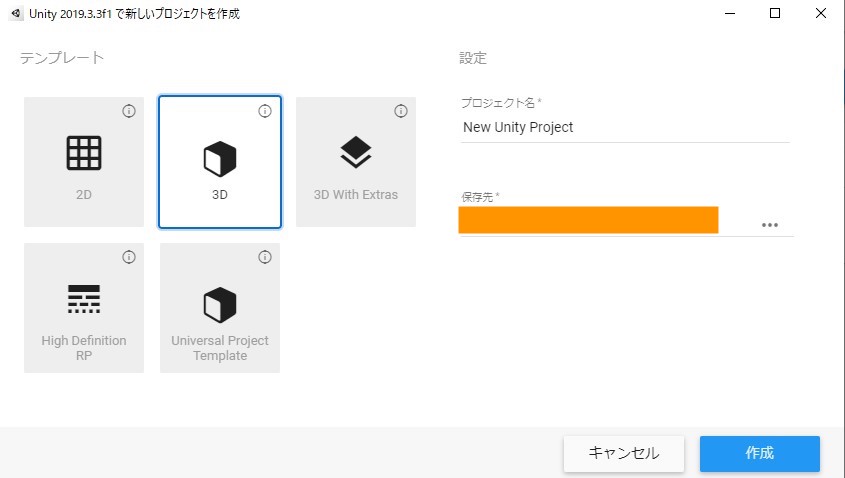Browse save location with three-dots button
Screen dimensions: 845x478
click(770, 225)
